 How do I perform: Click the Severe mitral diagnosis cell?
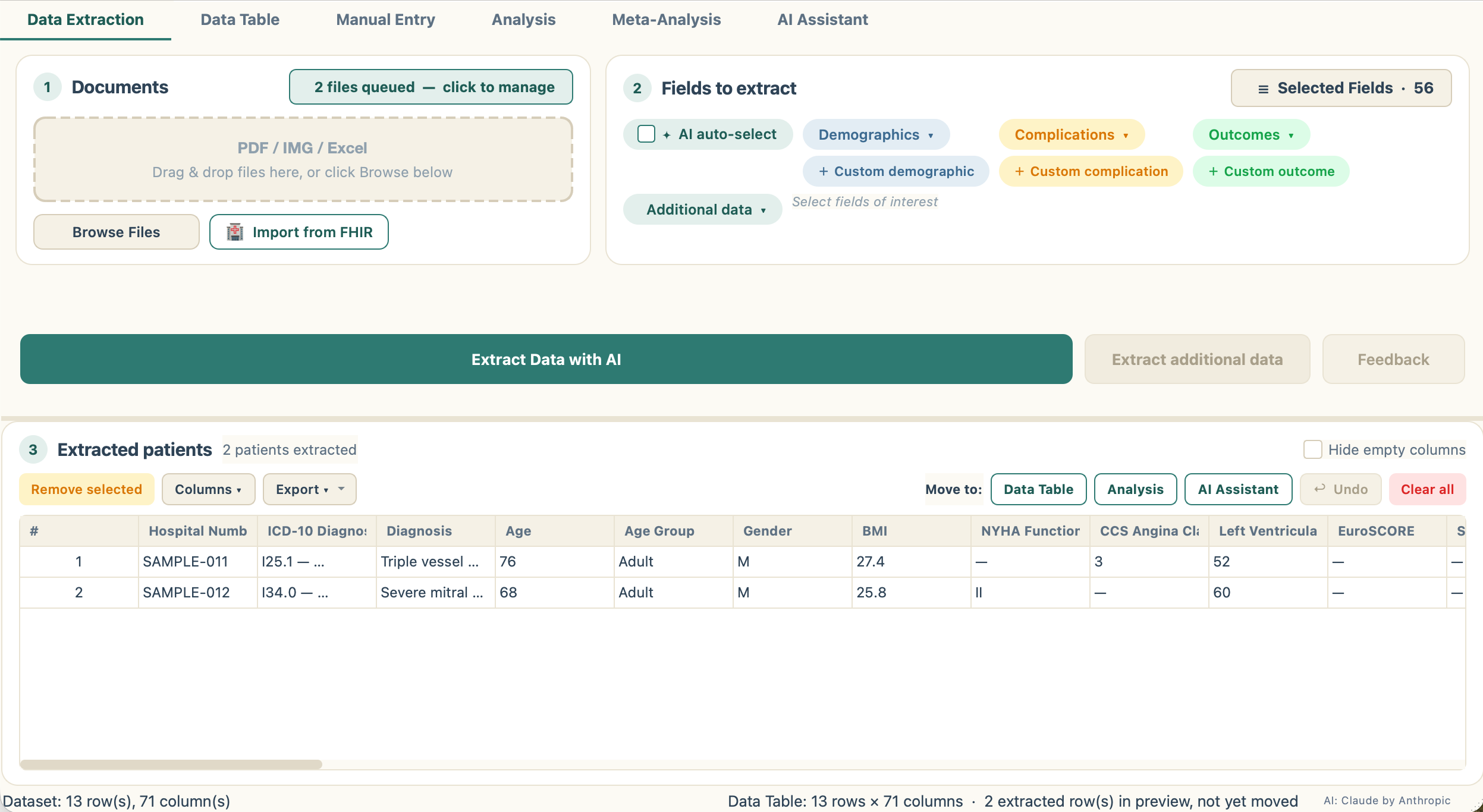pyautogui.click(x=436, y=593)
